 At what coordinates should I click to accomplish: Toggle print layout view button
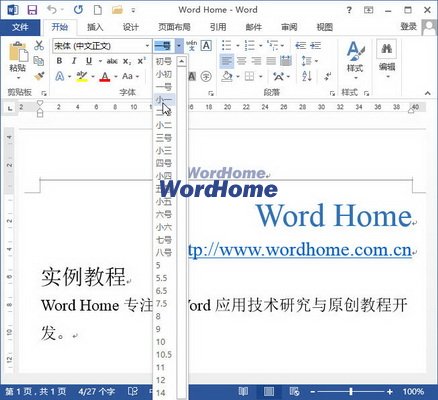[x=269, y=391]
